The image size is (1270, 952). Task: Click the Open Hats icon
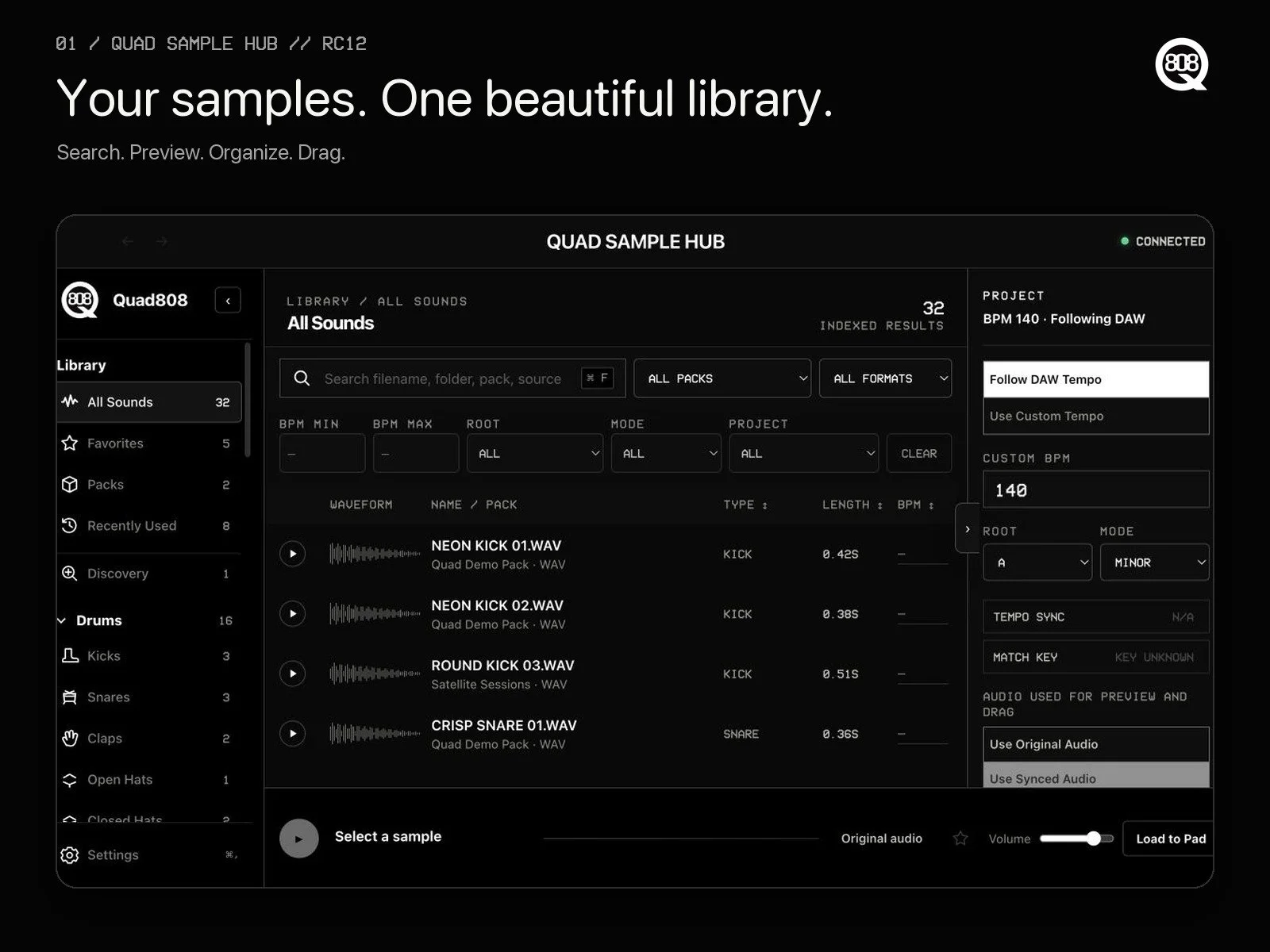tap(70, 779)
